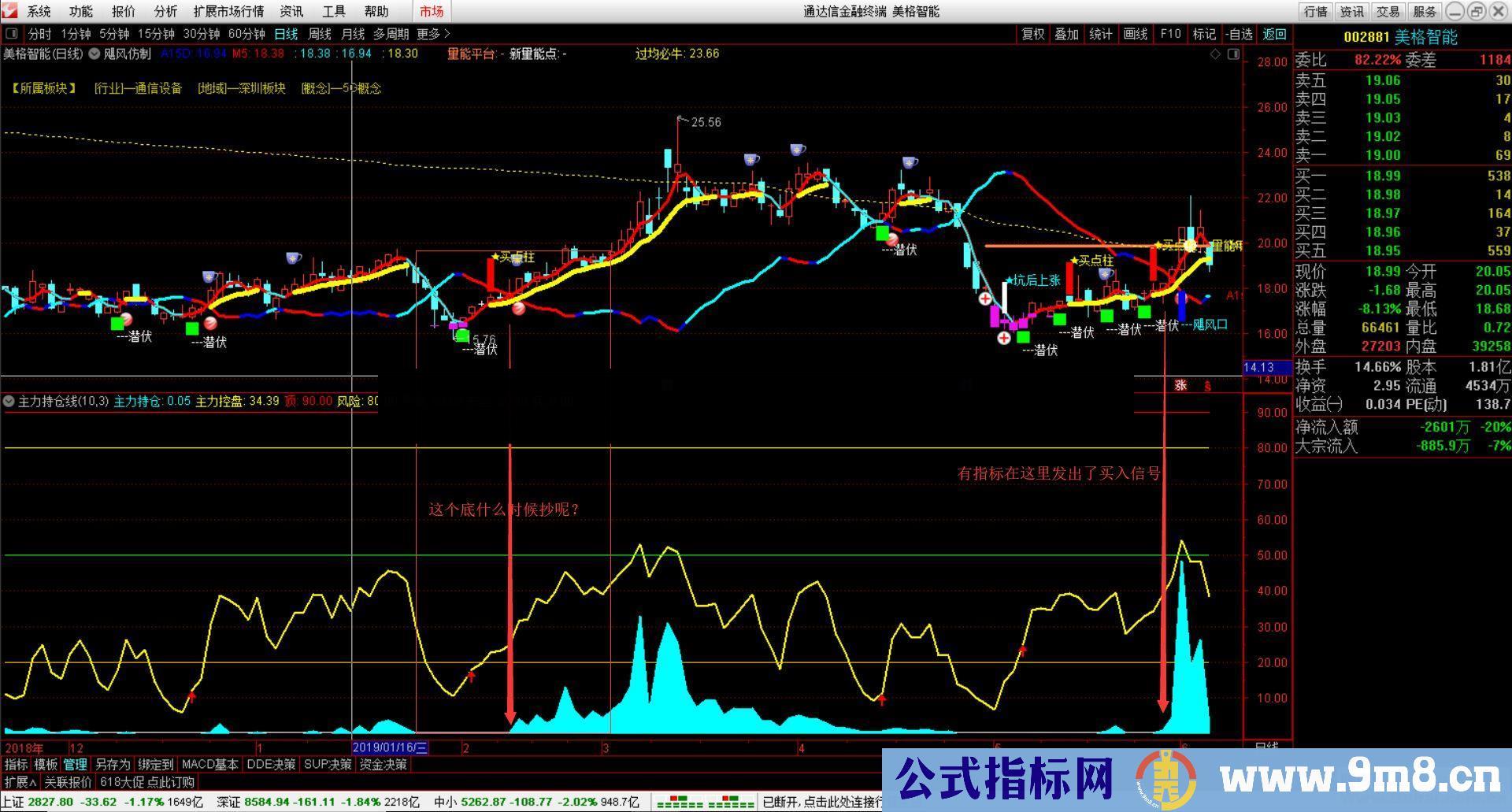1512x812 pixels.
Task: Open the 系统 menu
Action: (x=39, y=11)
